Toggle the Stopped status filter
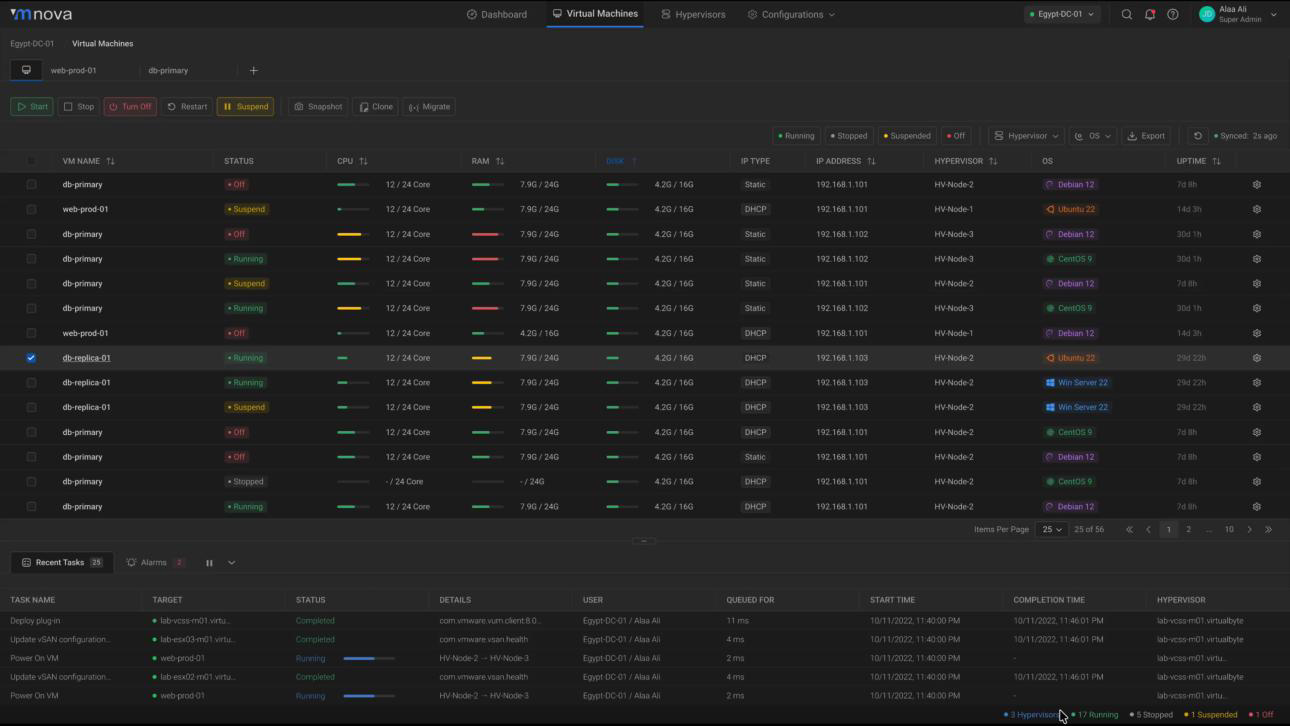The width and height of the screenshot is (1290, 726). click(849, 136)
